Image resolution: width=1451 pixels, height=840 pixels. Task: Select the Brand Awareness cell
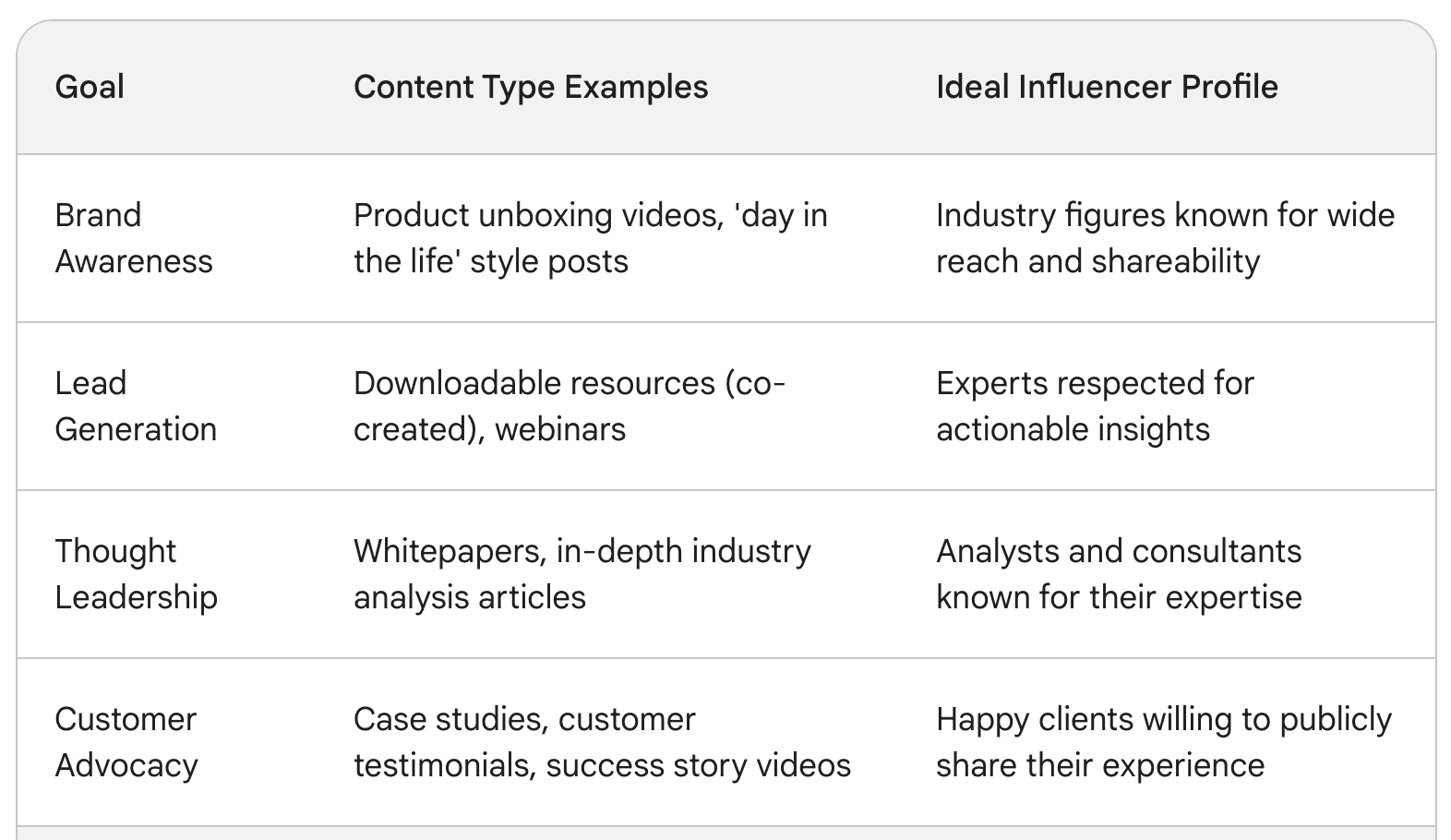pyautogui.click(x=134, y=238)
